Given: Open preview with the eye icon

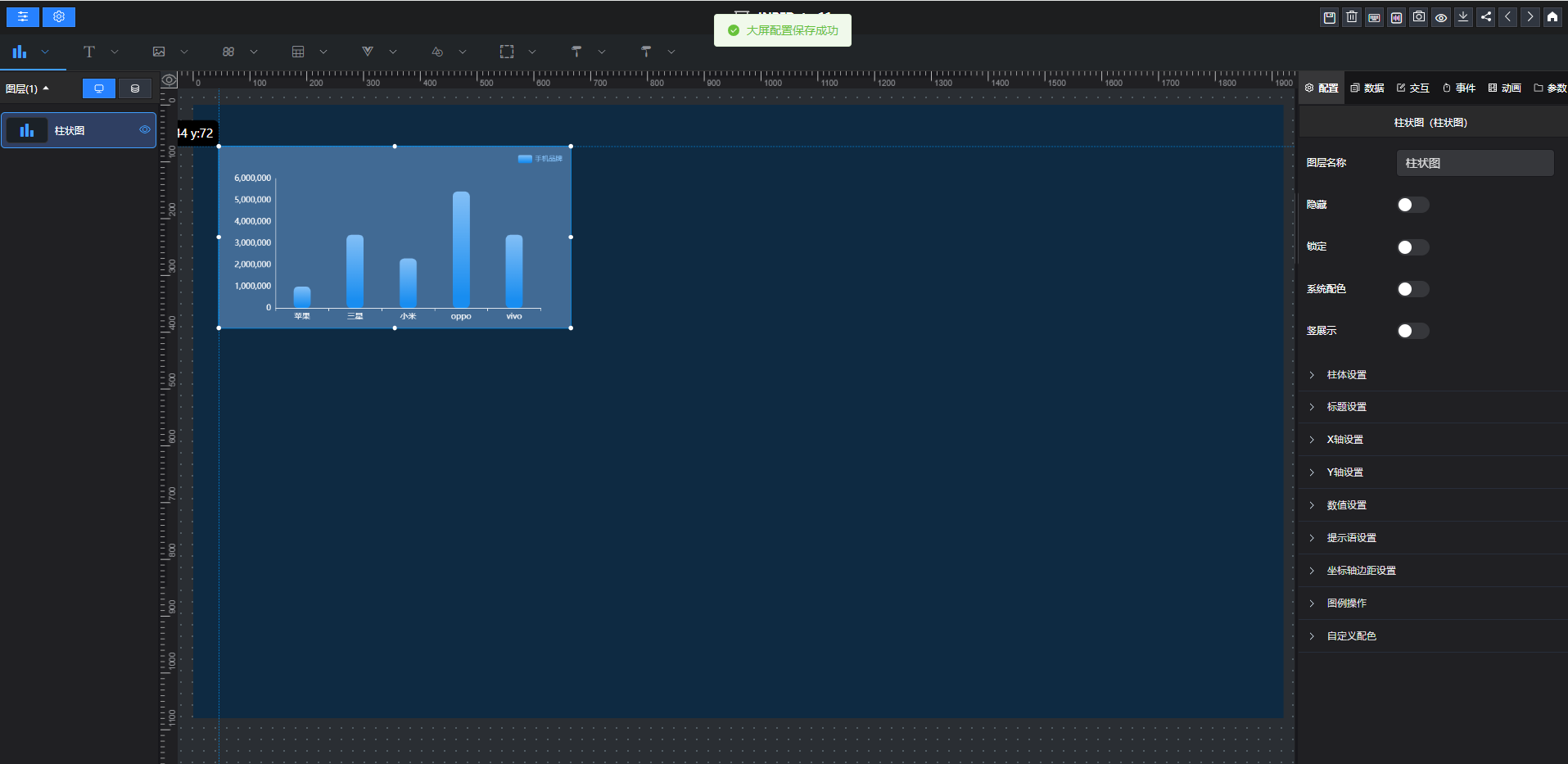Looking at the screenshot, I should (x=1441, y=17).
